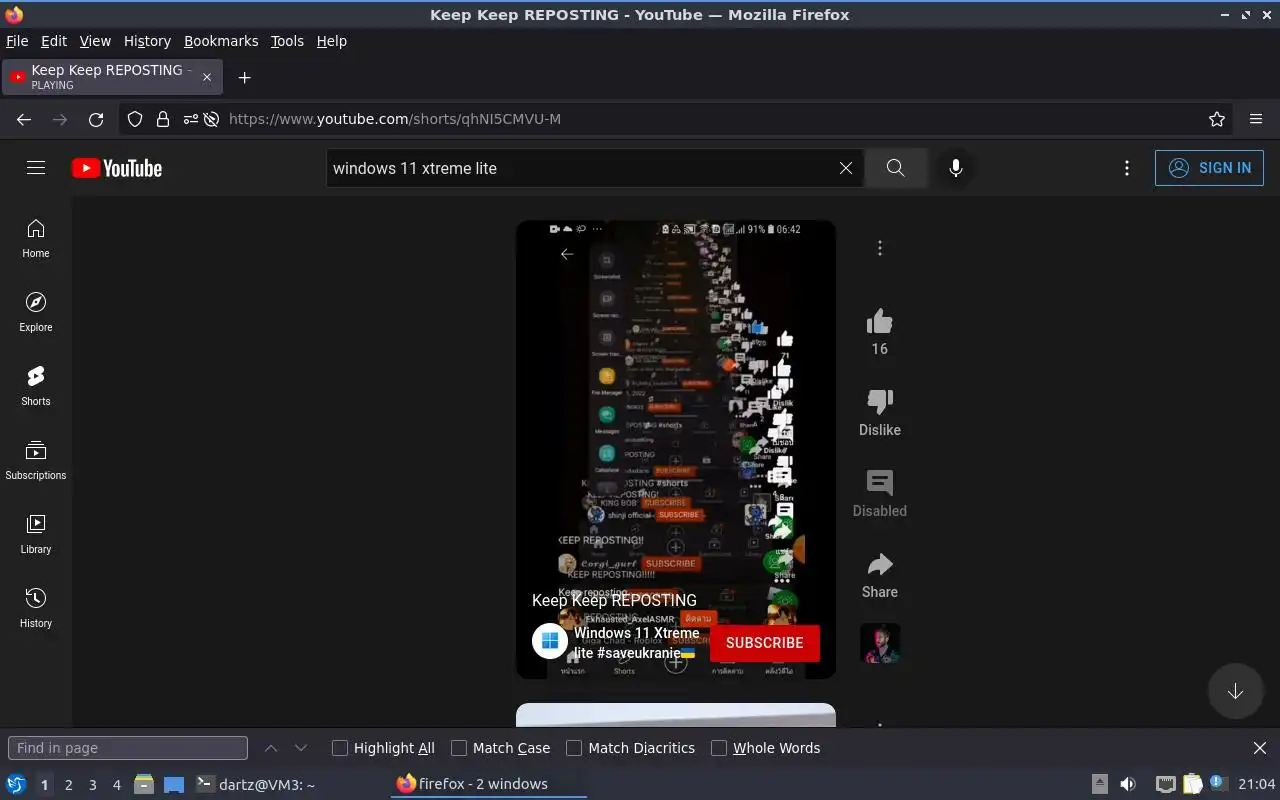Image resolution: width=1280 pixels, height=800 pixels.
Task: Open a new browser tab
Action: tap(244, 77)
